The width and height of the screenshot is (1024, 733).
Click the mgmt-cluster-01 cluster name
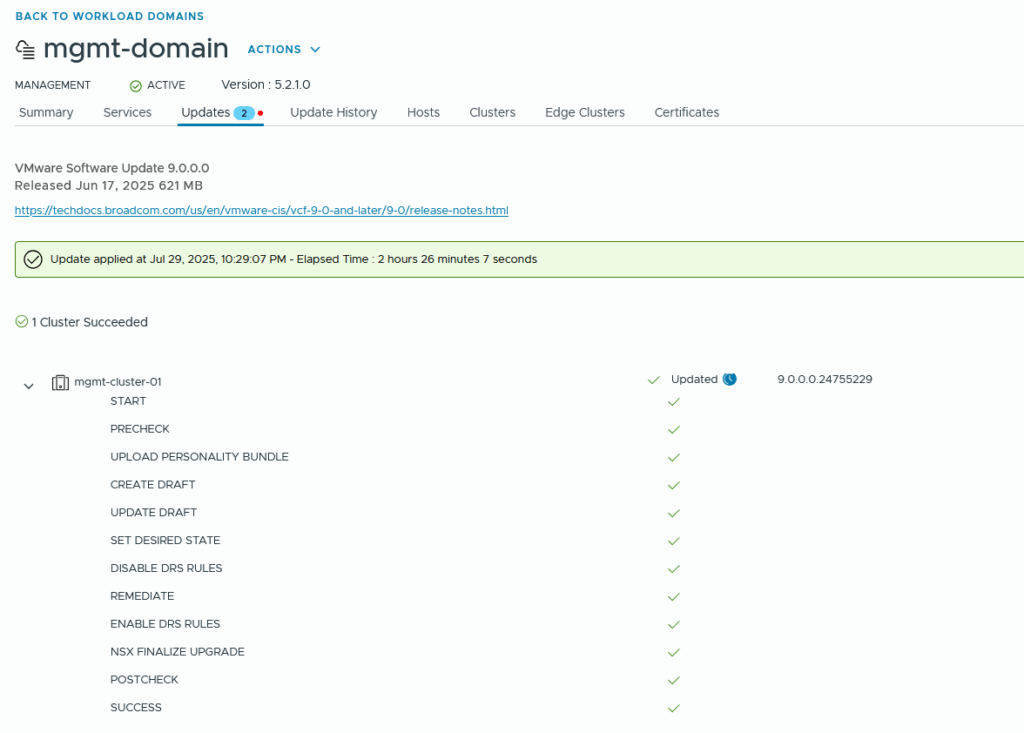pyautogui.click(x=118, y=382)
